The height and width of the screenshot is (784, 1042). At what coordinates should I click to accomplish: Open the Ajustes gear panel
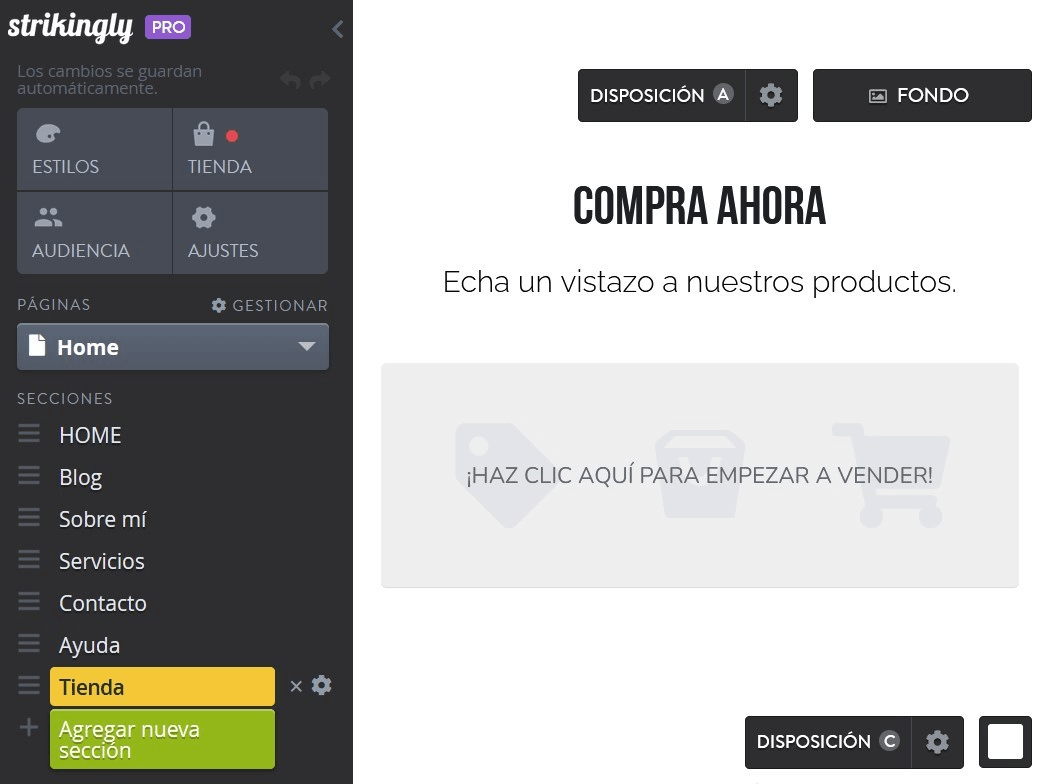251,233
